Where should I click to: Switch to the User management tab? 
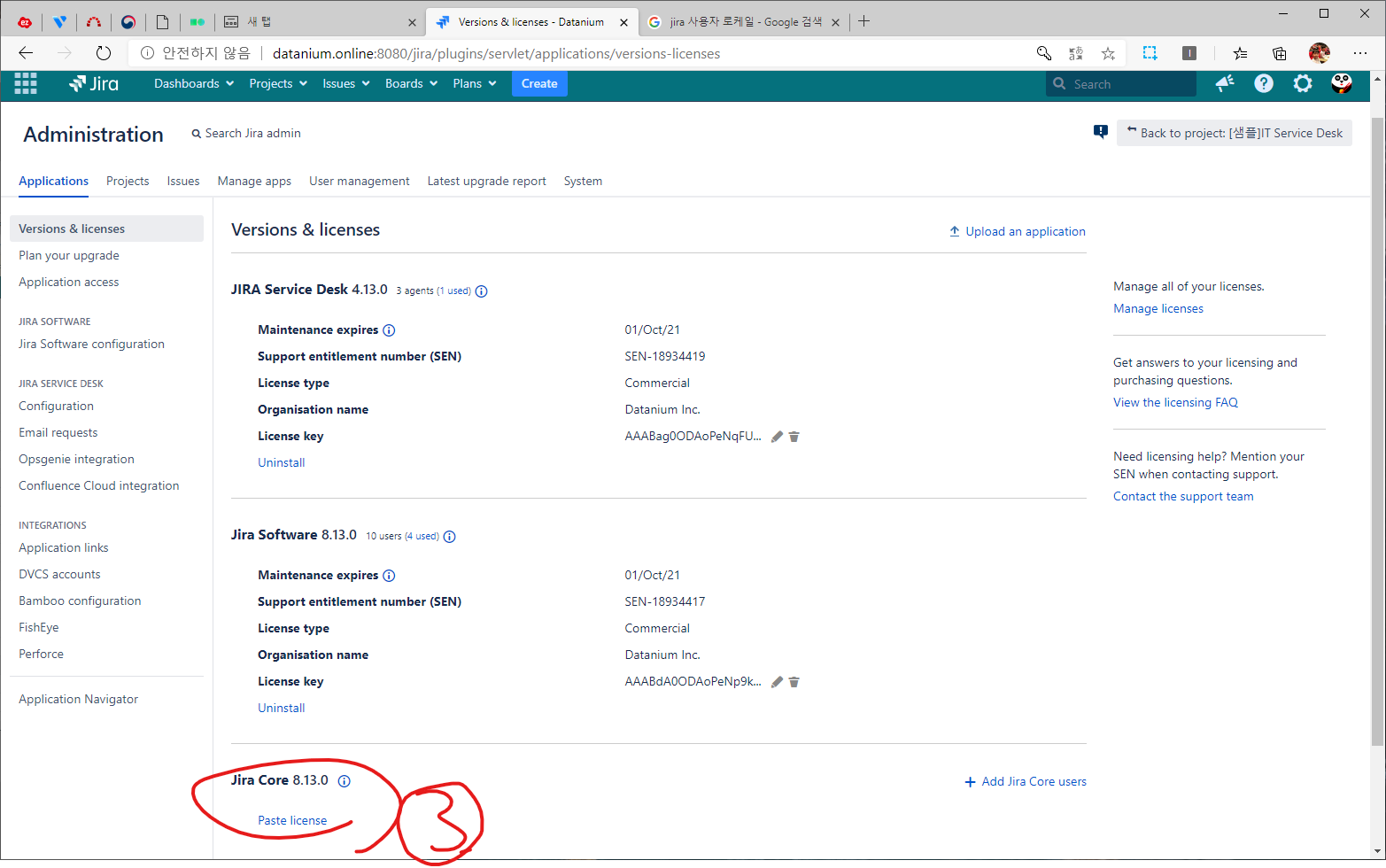click(360, 181)
